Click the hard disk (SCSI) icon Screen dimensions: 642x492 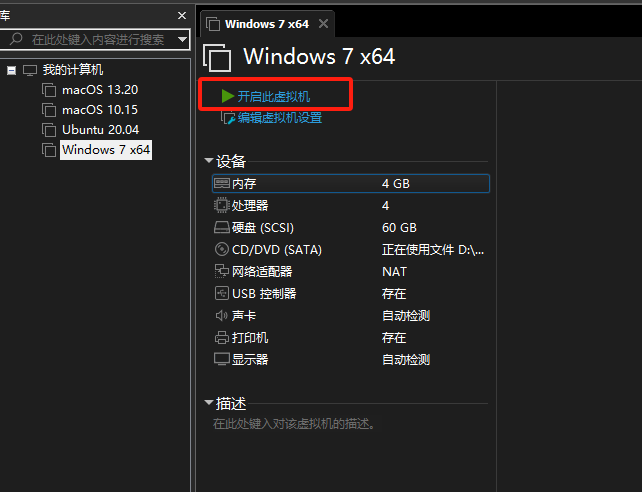tap(222, 228)
